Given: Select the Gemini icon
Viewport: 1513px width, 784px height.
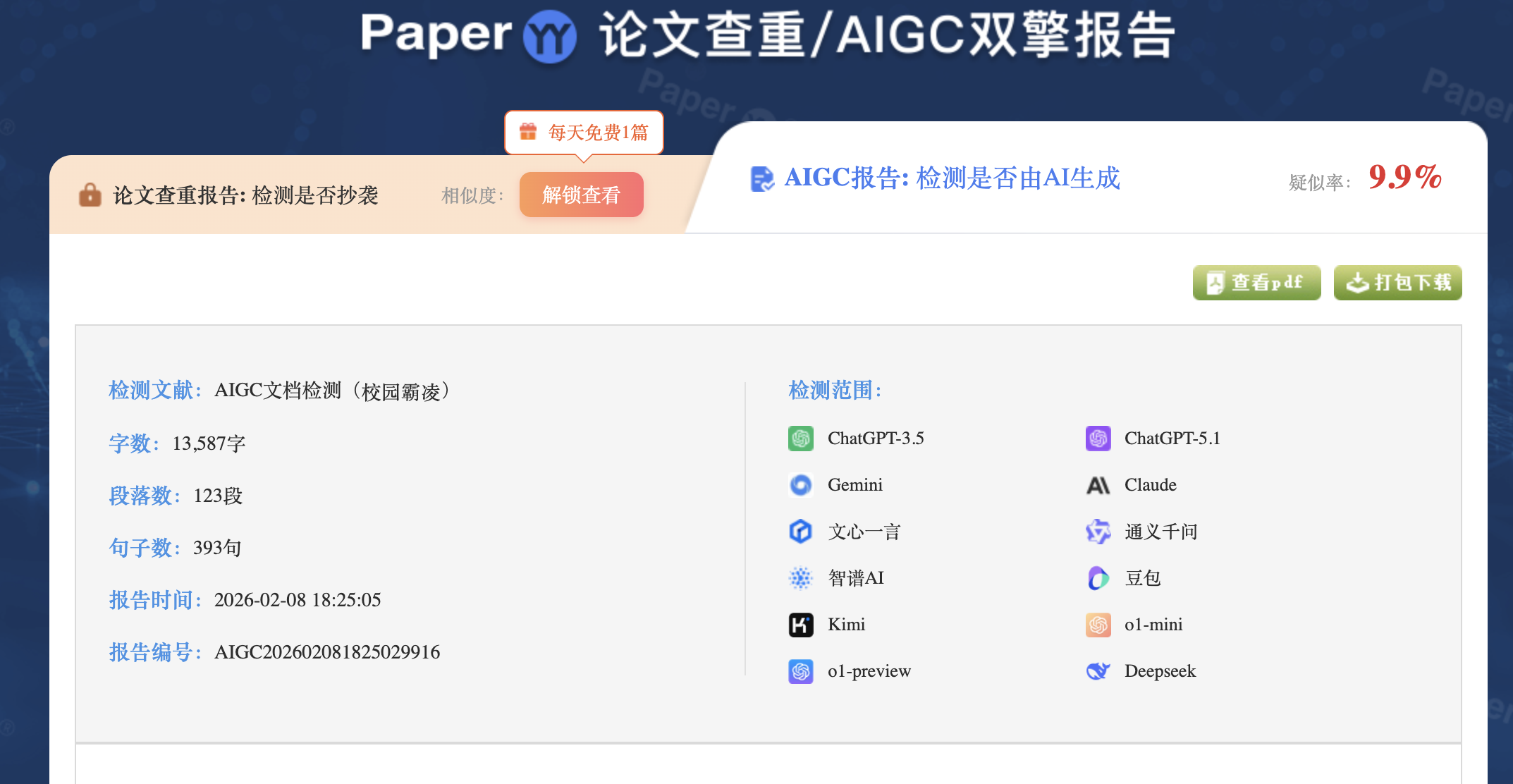Looking at the screenshot, I should [x=800, y=484].
